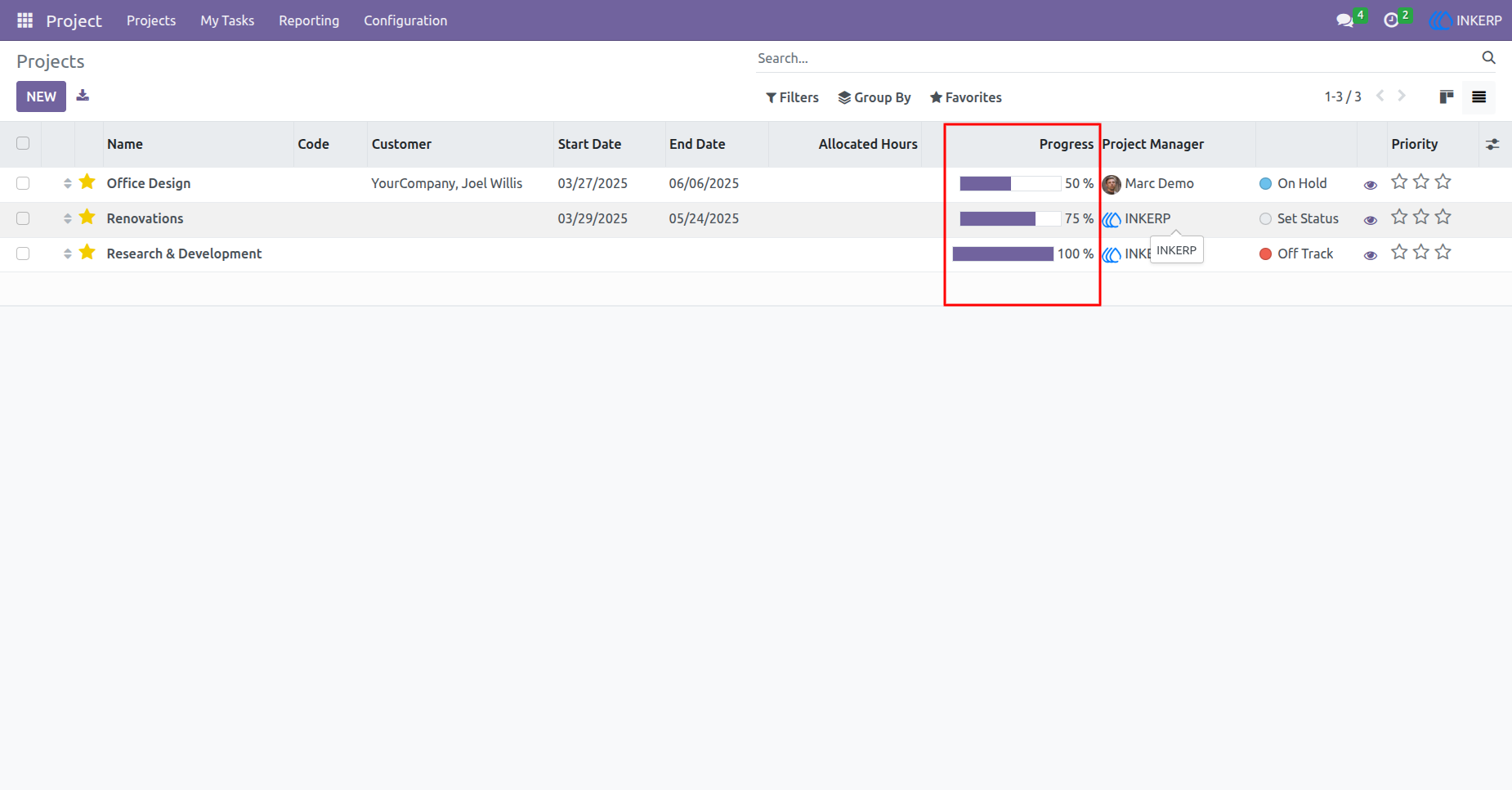
Task: Open the Configuration menu
Action: (x=405, y=20)
